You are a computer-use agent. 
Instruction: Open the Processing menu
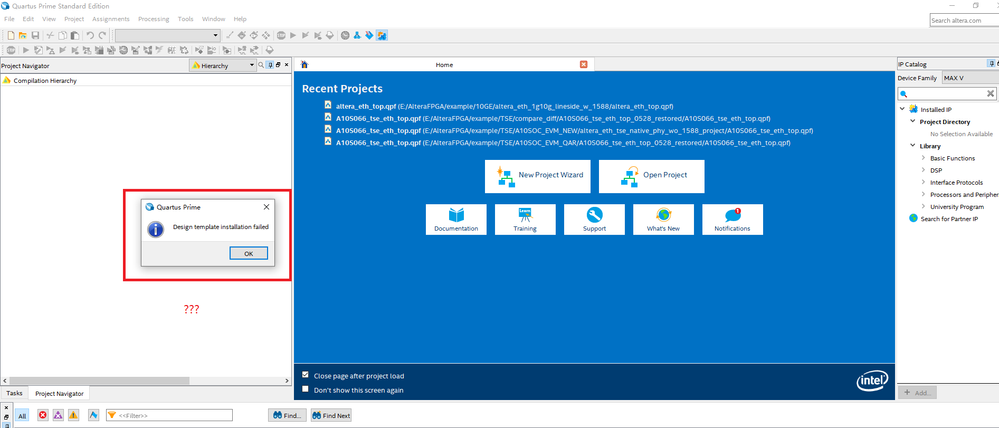click(154, 19)
